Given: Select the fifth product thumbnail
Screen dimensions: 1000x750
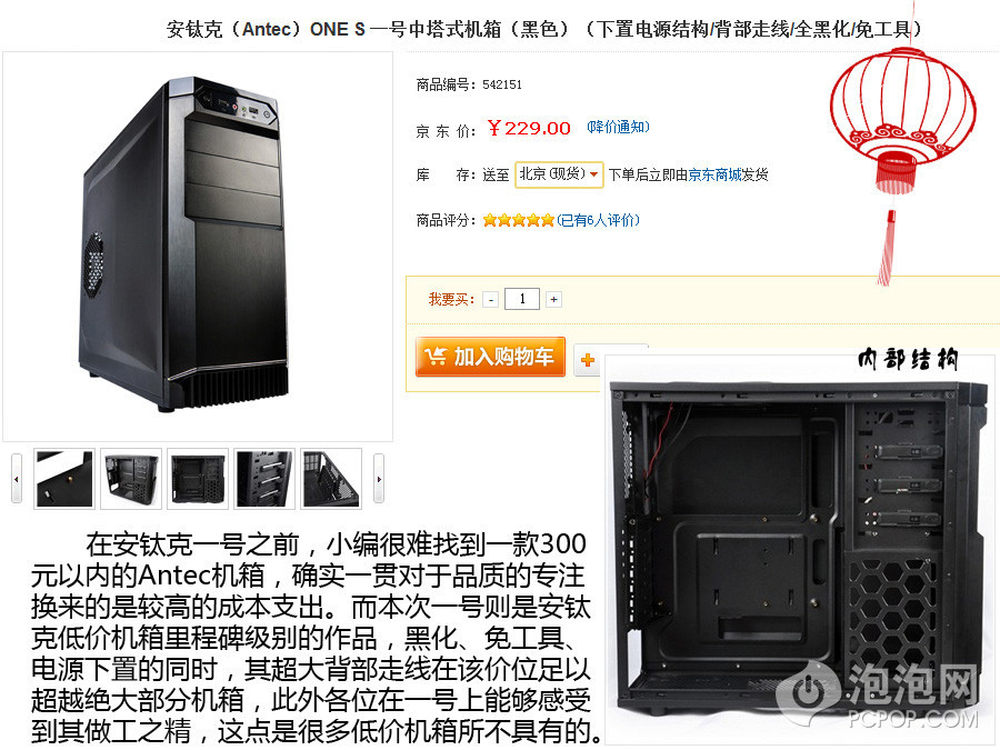Looking at the screenshot, I should (x=332, y=478).
